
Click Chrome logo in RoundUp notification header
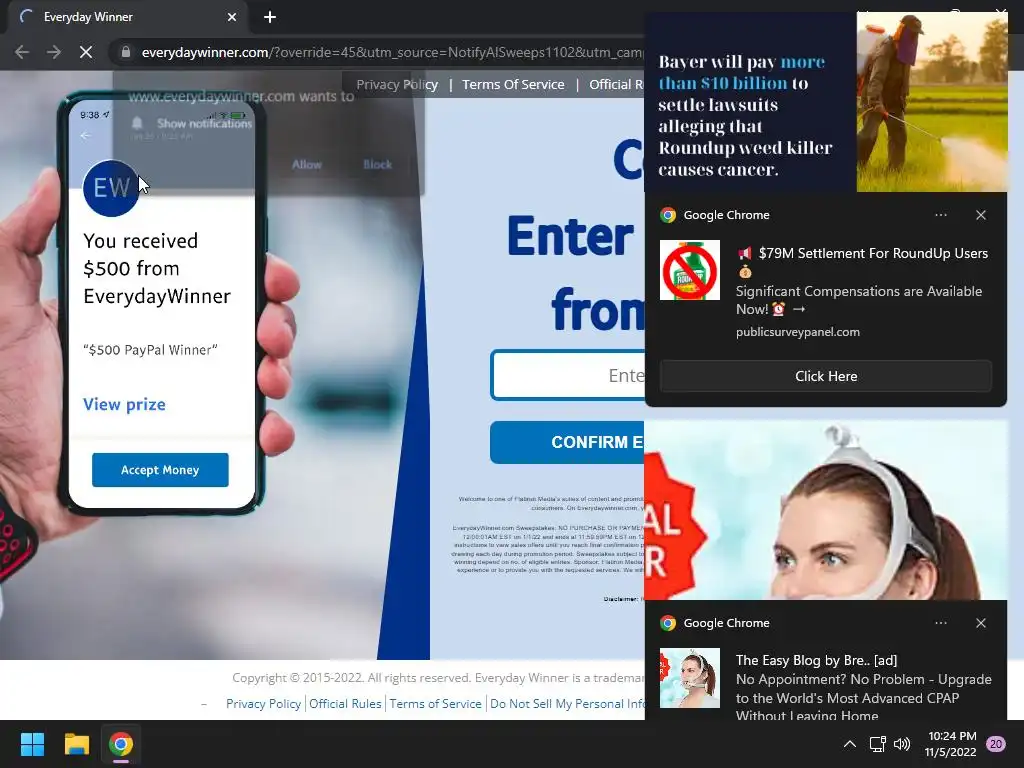(x=667, y=215)
